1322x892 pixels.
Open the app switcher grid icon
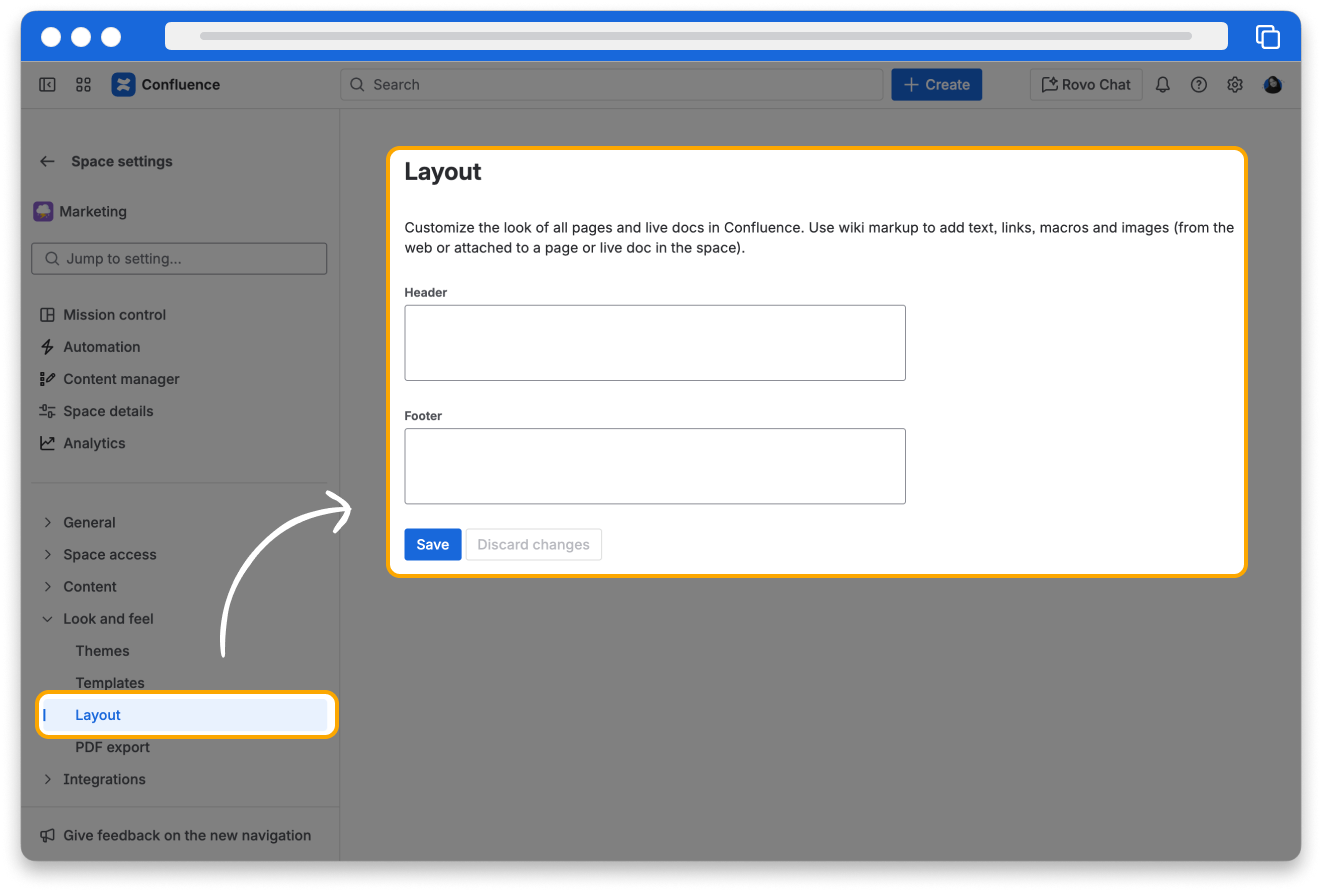[84, 85]
